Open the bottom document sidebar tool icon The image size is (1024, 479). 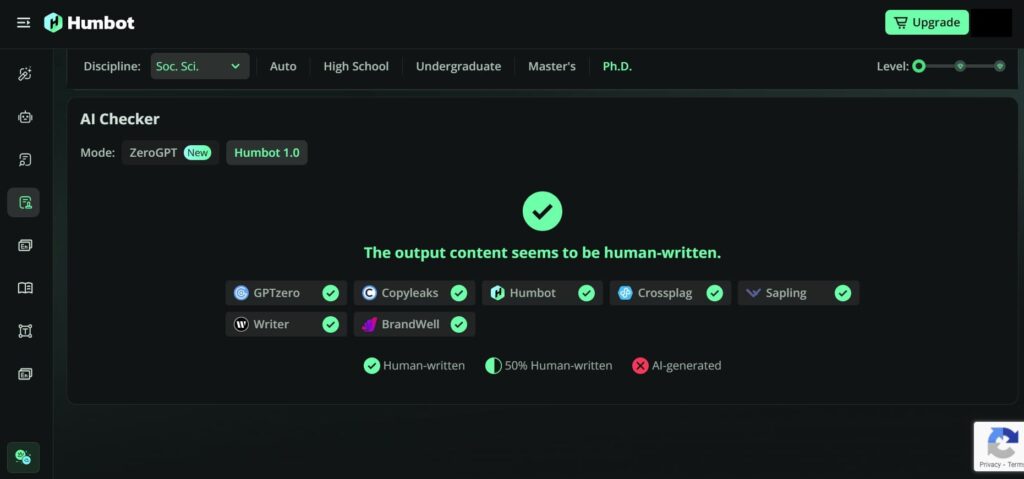(25, 374)
